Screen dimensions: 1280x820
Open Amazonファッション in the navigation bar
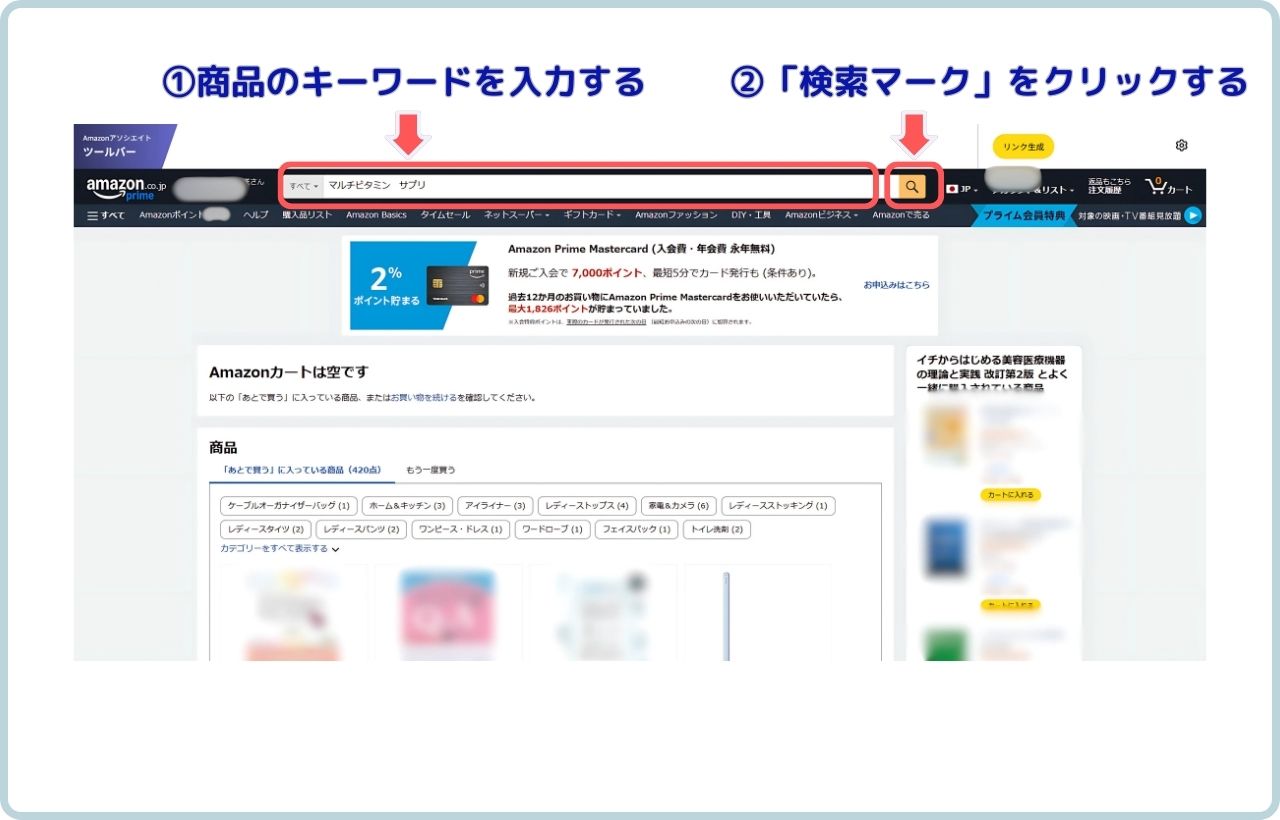point(676,215)
